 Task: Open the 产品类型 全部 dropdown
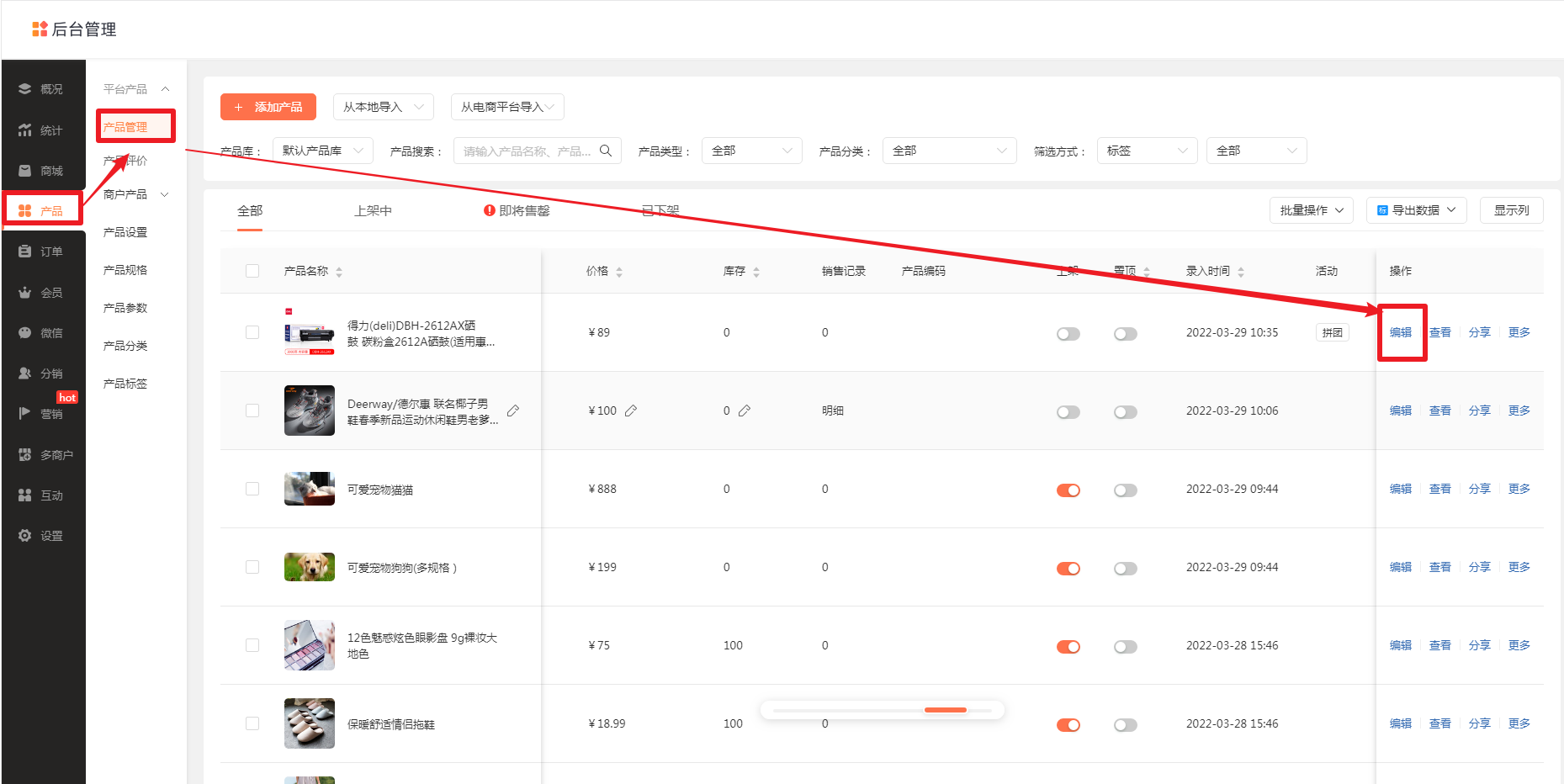click(x=752, y=151)
